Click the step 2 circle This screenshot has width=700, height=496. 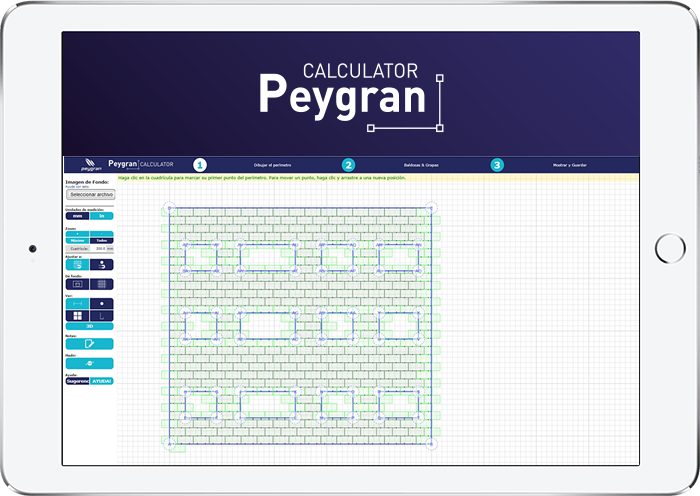point(348,165)
